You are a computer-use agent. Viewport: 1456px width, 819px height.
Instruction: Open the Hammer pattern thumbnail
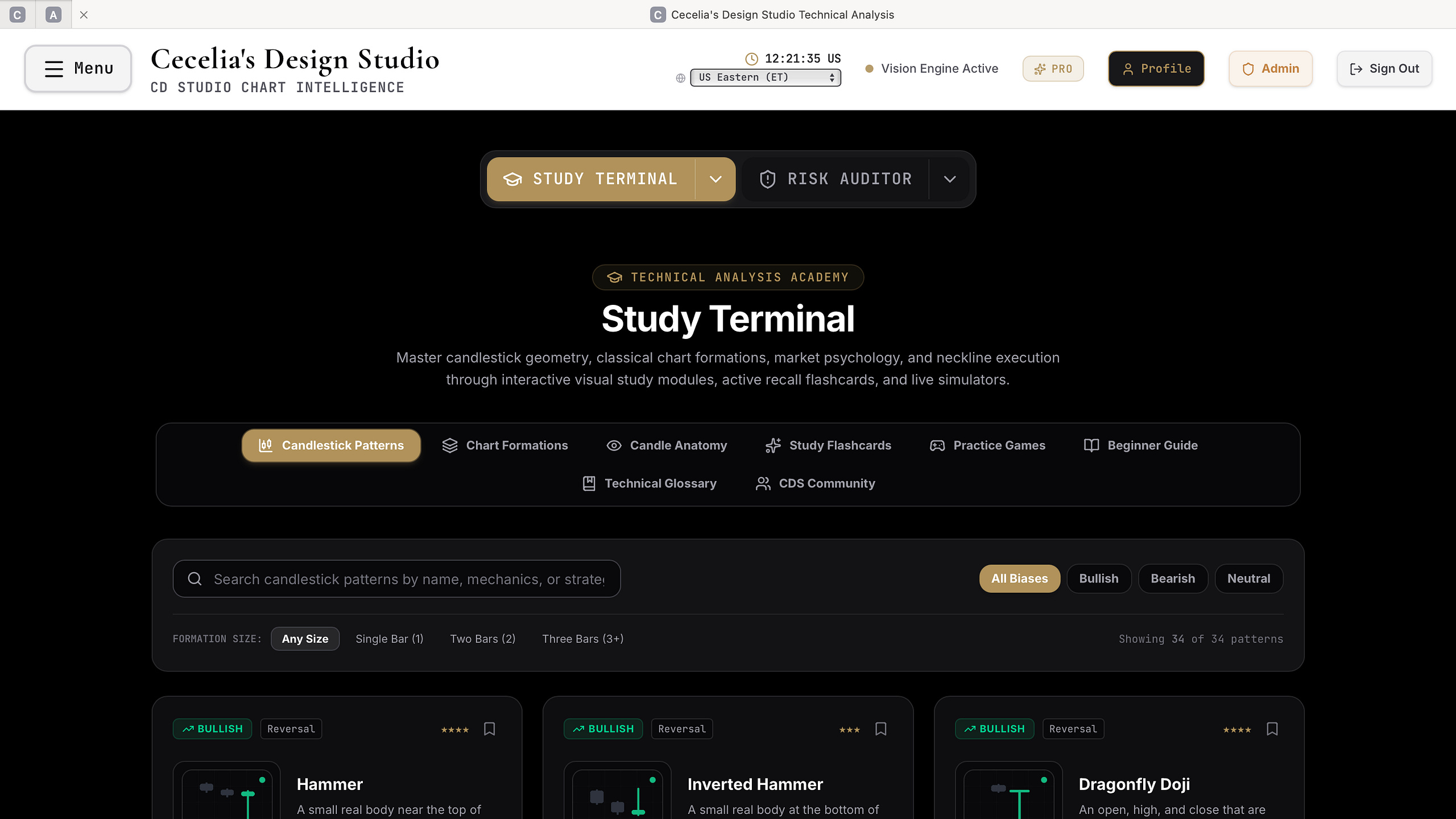click(226, 791)
